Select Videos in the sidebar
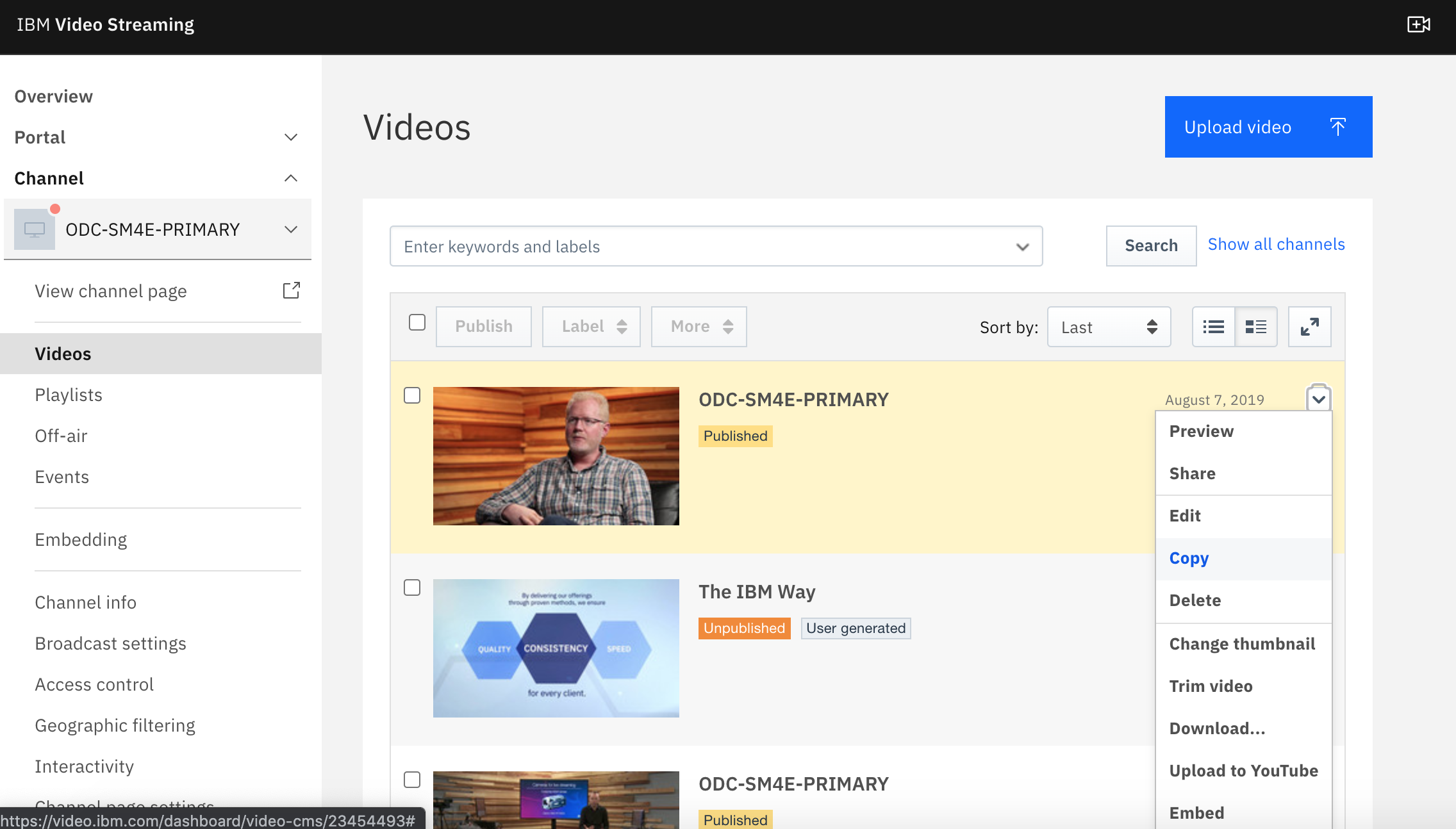1456x829 pixels. (x=161, y=354)
